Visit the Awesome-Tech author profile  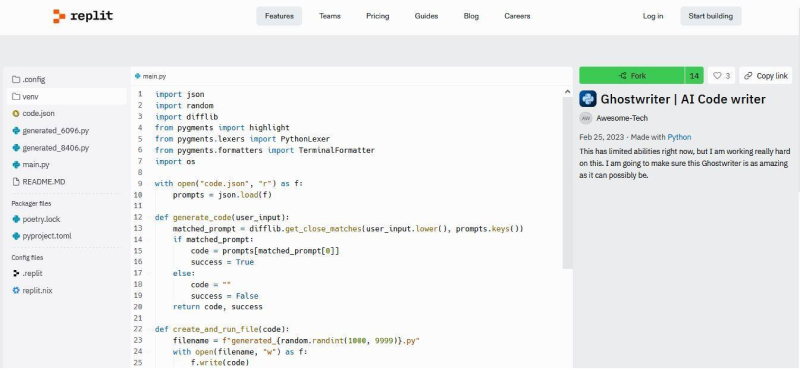(622, 118)
